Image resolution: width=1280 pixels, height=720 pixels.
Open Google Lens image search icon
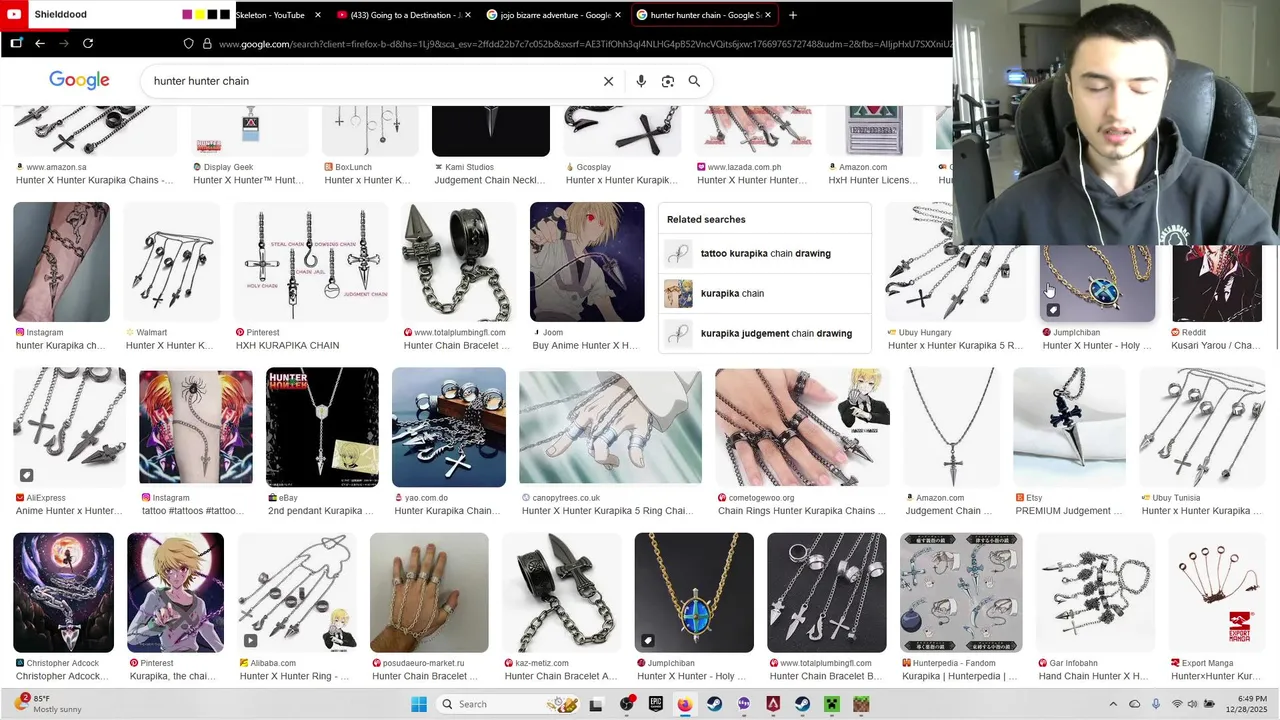pyautogui.click(x=668, y=81)
